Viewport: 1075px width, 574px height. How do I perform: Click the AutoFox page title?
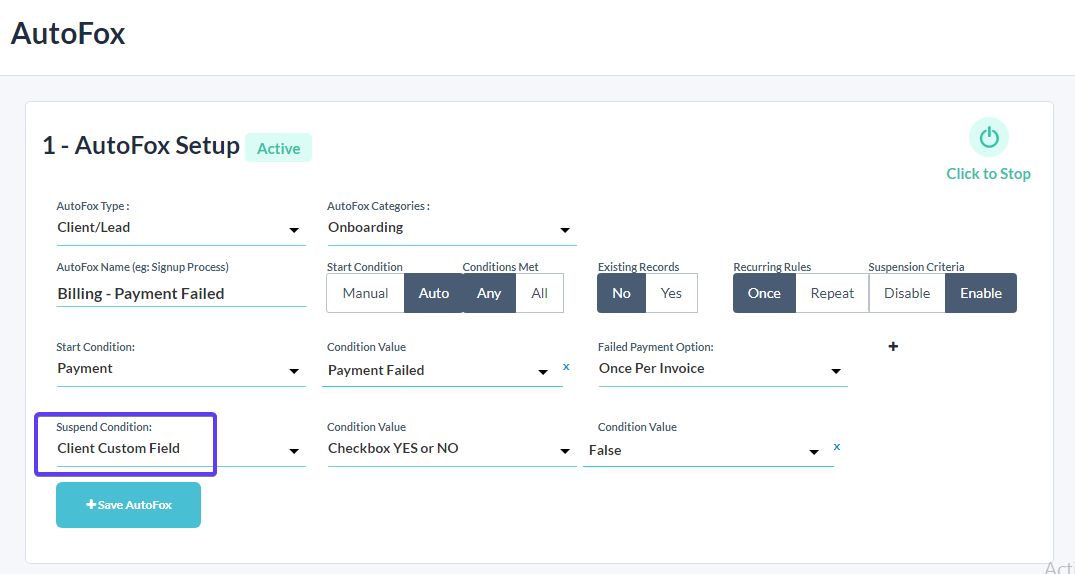tap(68, 34)
